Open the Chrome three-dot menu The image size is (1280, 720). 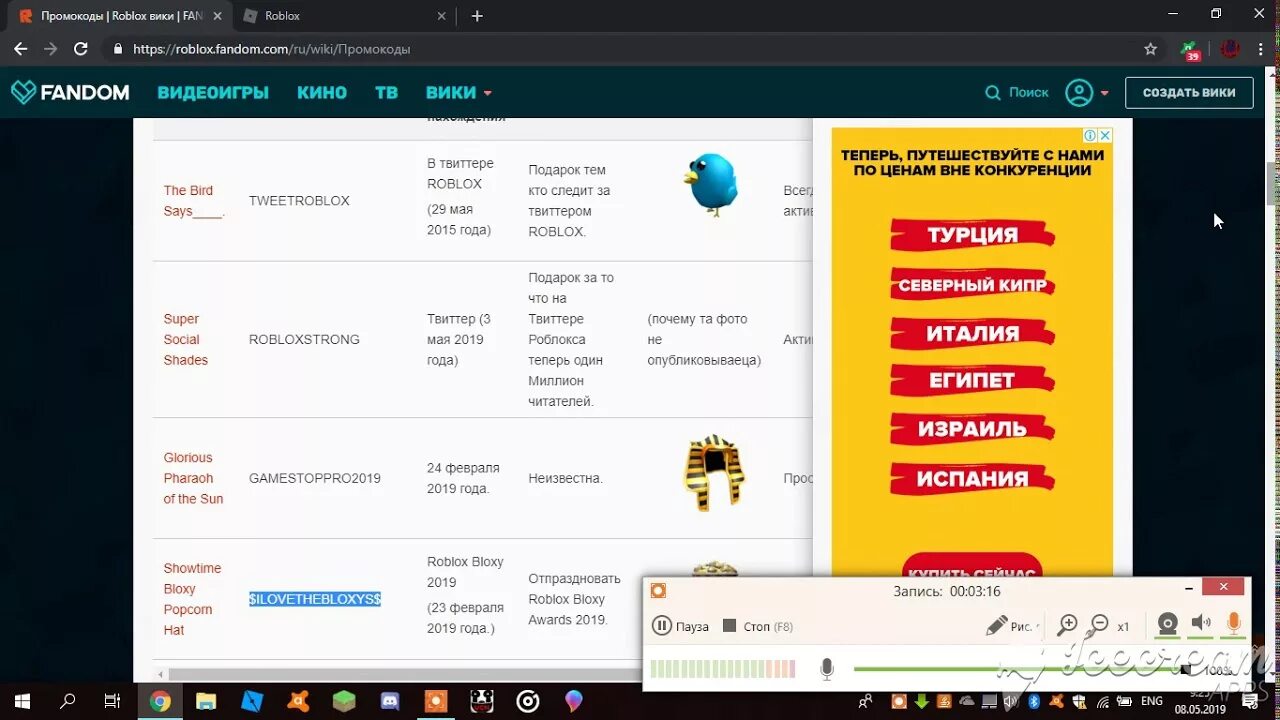click(1262, 49)
